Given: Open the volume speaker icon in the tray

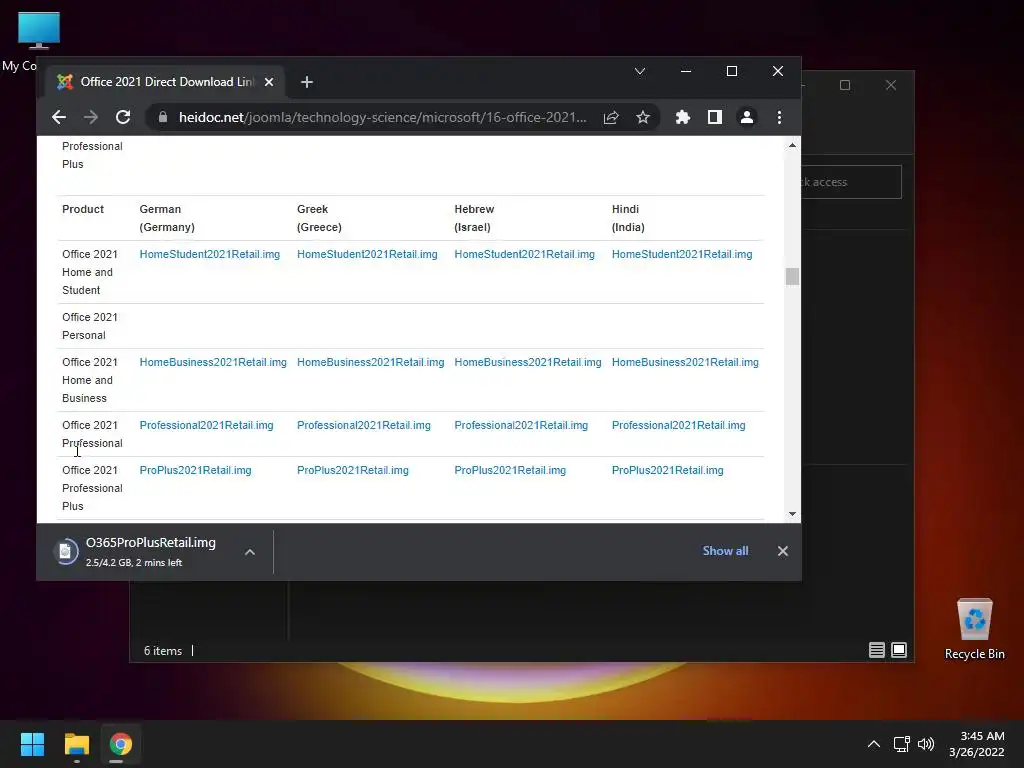Looking at the screenshot, I should click(925, 744).
